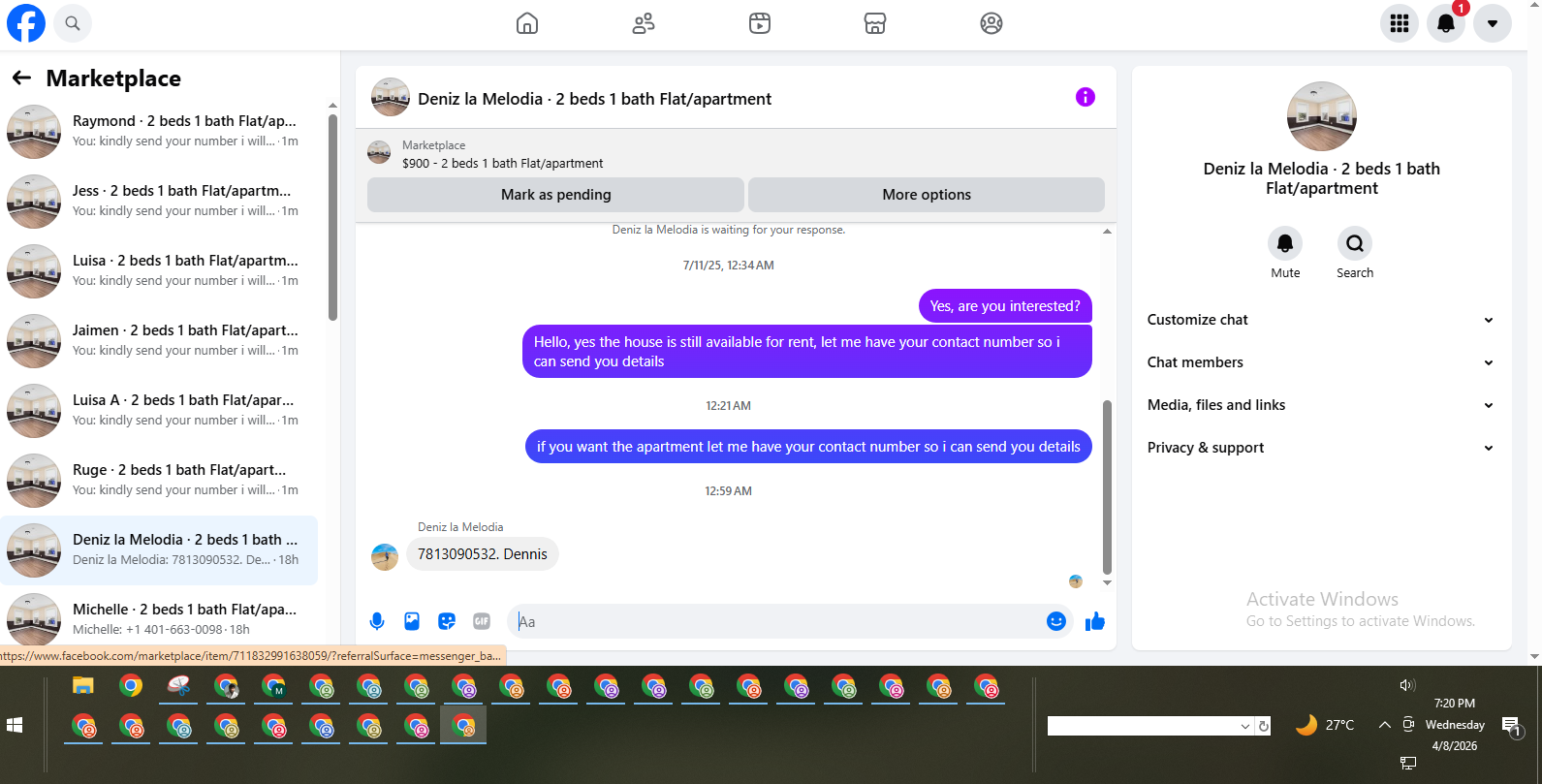Open emoji picker
Screen dimensions: 1542x784
click(x=1056, y=621)
